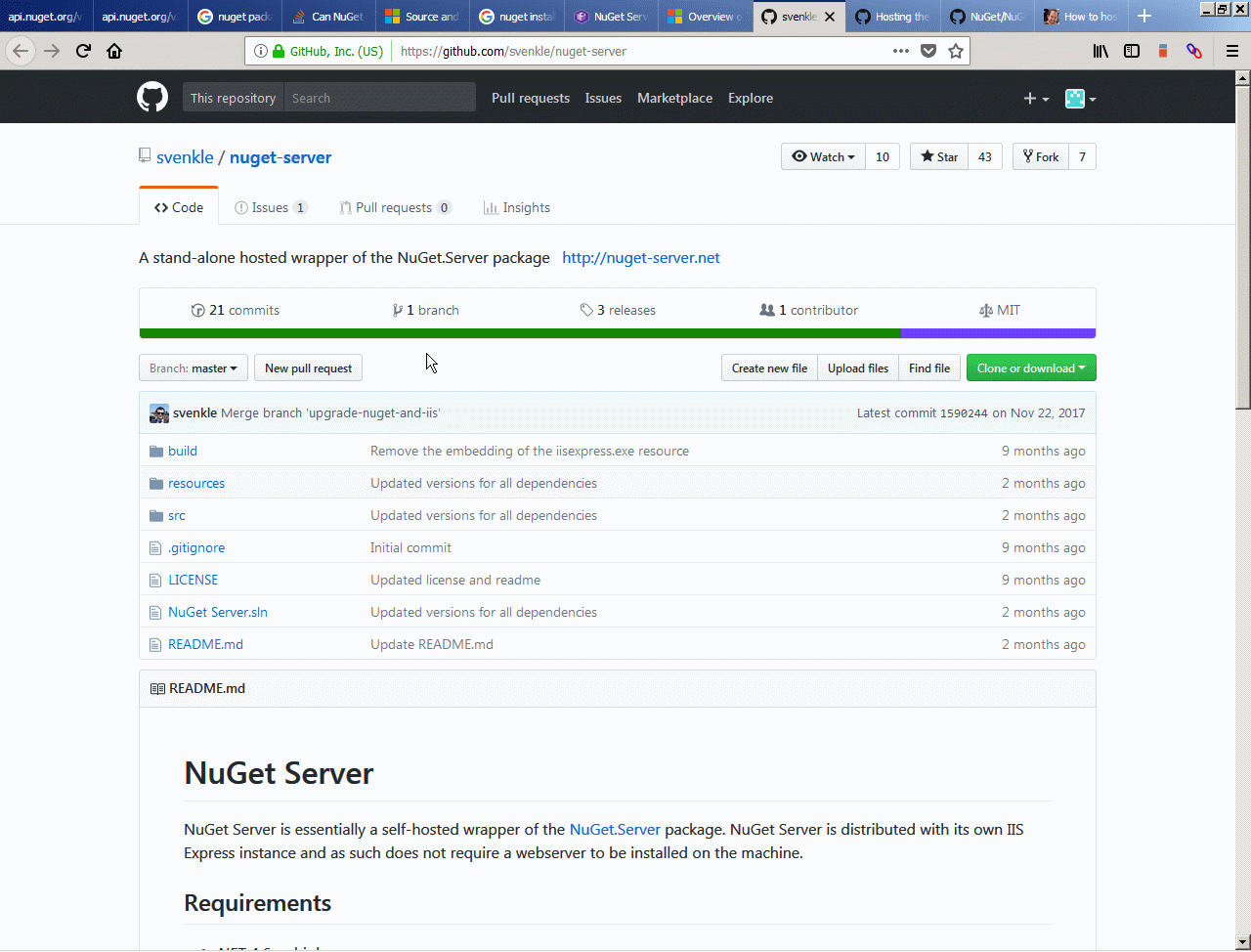Switch to the 'How to hos' browser tab
This screenshot has width=1251, height=952.
click(x=1081, y=17)
